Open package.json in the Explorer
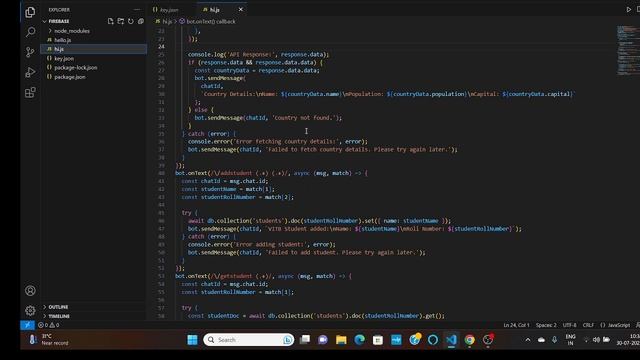This screenshot has height=360, width=640. pos(70,77)
